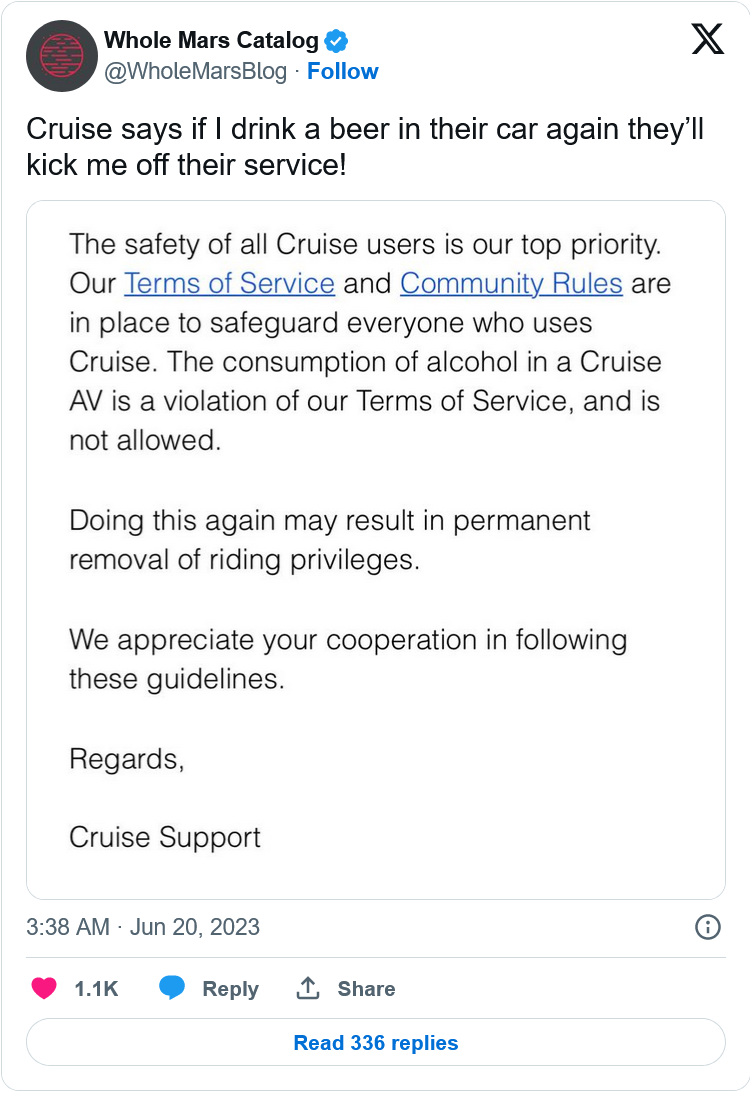Click the share upload arrow icon
750x1120 pixels.
308,988
